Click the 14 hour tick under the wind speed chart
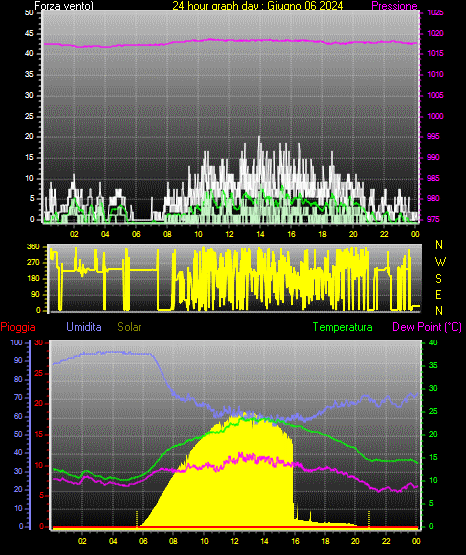This screenshot has width=466, height=555. coord(260,234)
